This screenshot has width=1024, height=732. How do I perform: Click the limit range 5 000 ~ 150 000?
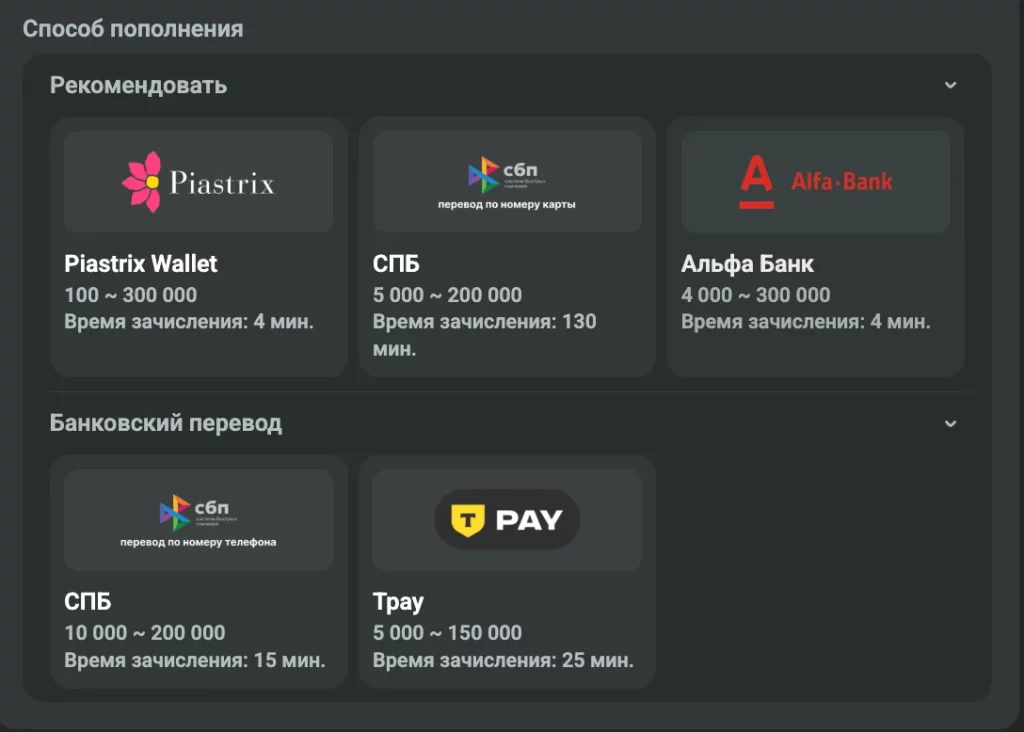point(447,633)
